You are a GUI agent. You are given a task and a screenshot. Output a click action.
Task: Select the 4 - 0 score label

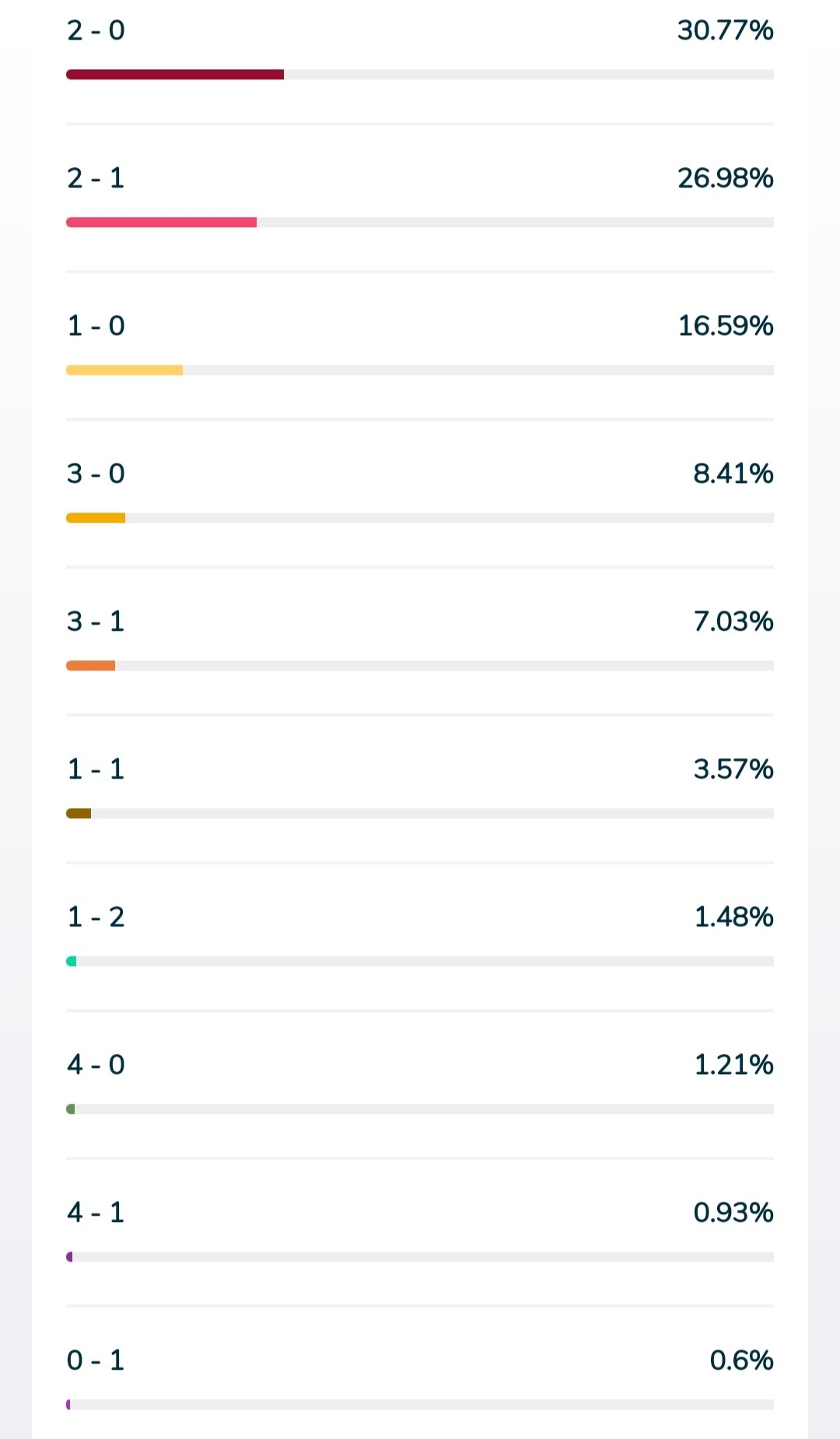pyautogui.click(x=96, y=1065)
